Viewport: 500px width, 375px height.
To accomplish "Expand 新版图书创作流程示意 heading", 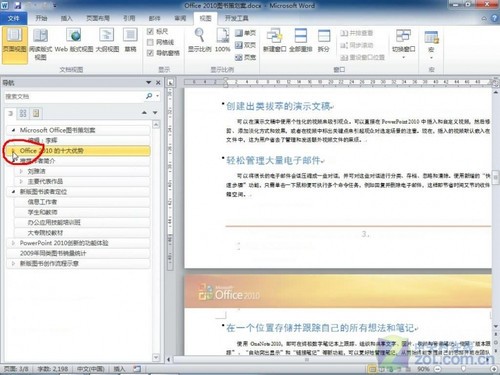I will (13, 263).
